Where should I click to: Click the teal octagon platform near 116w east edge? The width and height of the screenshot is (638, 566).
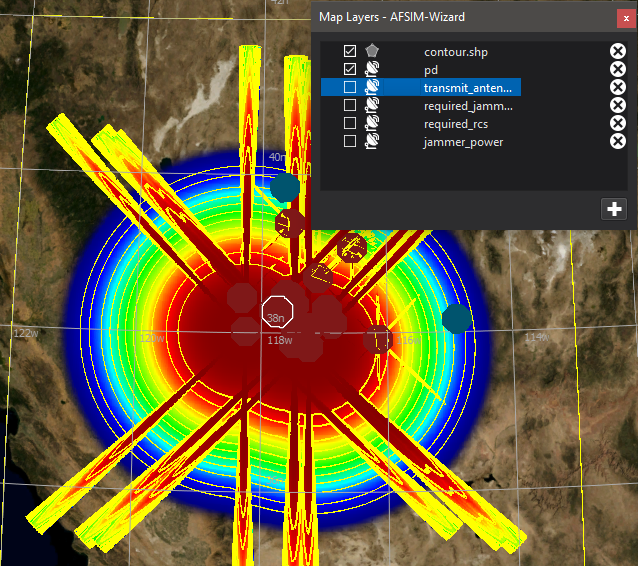[457, 319]
